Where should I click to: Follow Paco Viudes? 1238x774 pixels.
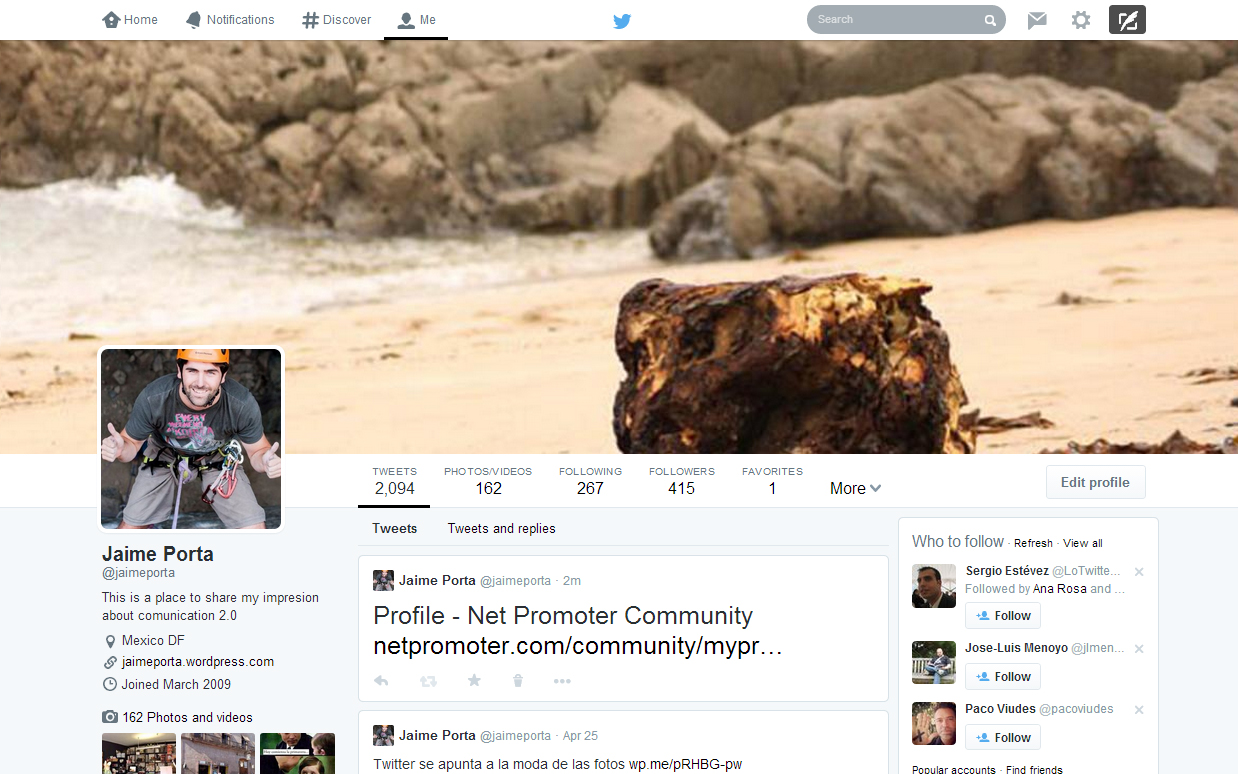(x=1003, y=738)
